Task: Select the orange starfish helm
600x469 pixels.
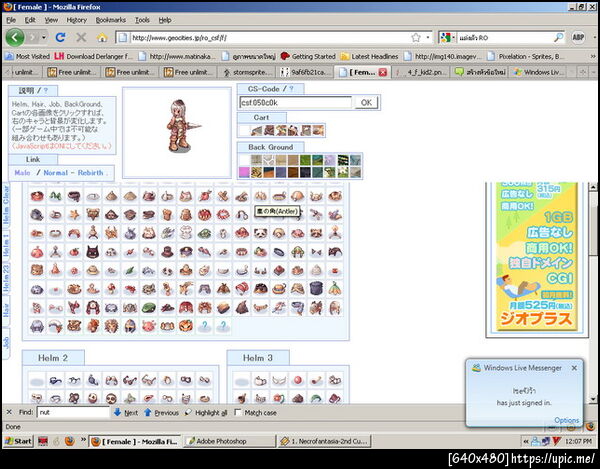Action: (x=74, y=215)
